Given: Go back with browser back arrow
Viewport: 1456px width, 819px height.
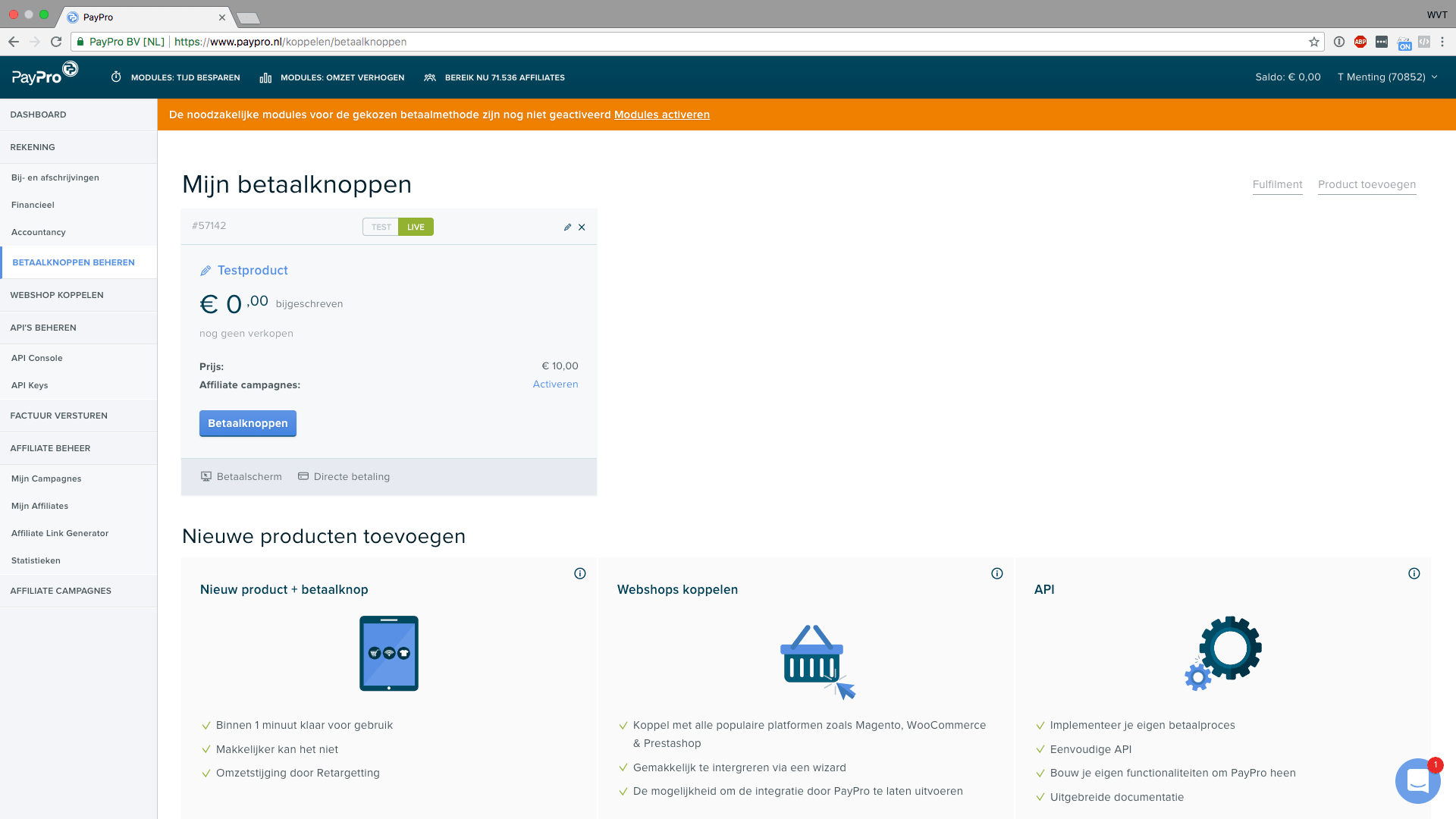Looking at the screenshot, I should click(14, 42).
